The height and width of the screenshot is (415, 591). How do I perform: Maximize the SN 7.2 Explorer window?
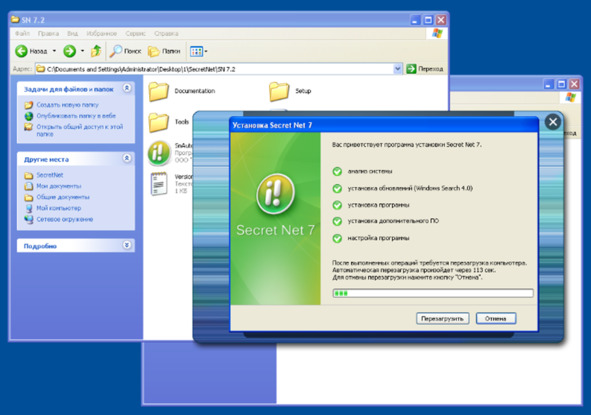coord(428,20)
